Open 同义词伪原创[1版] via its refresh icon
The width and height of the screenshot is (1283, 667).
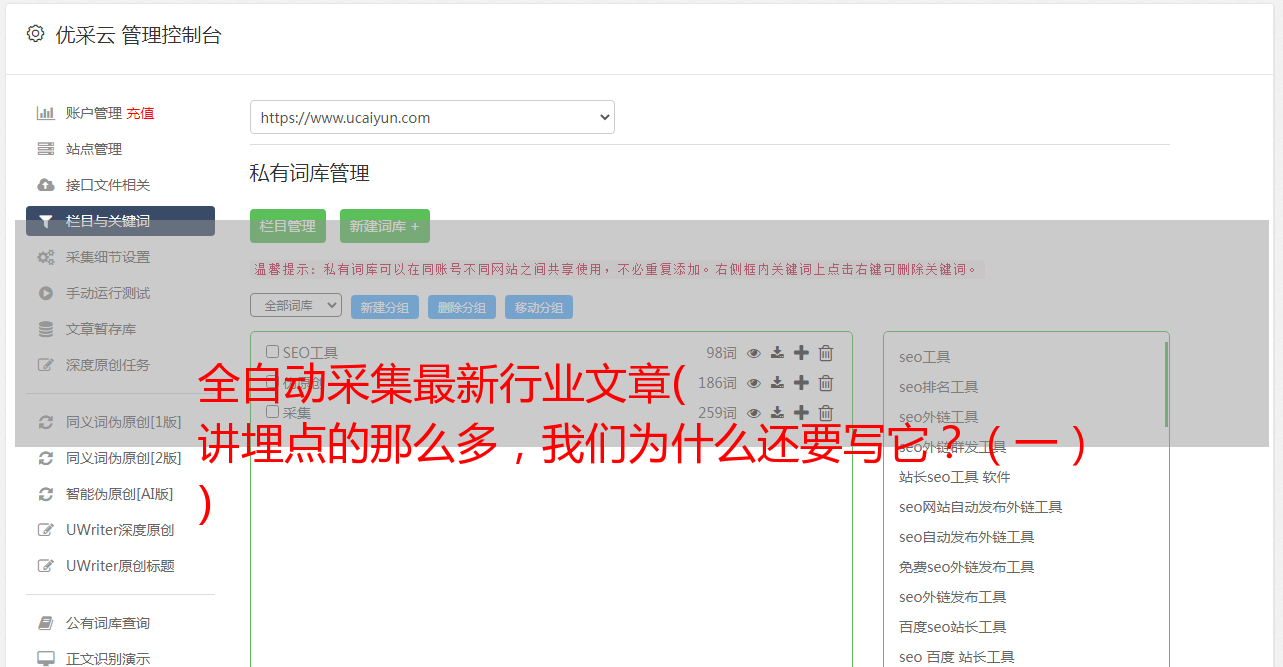click(x=46, y=422)
